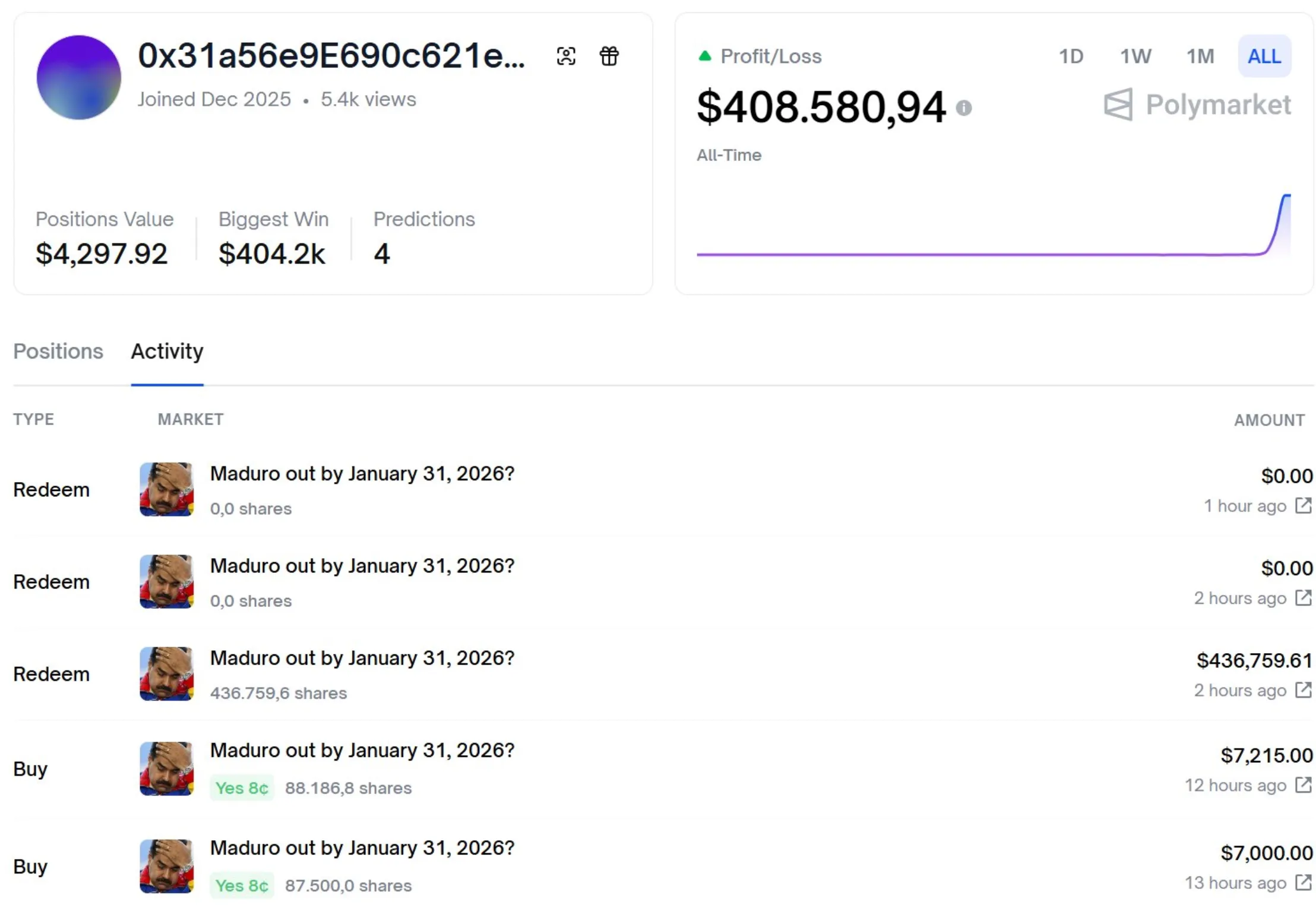Click the wallet address title
This screenshot has width=1316, height=912.
coord(331,56)
